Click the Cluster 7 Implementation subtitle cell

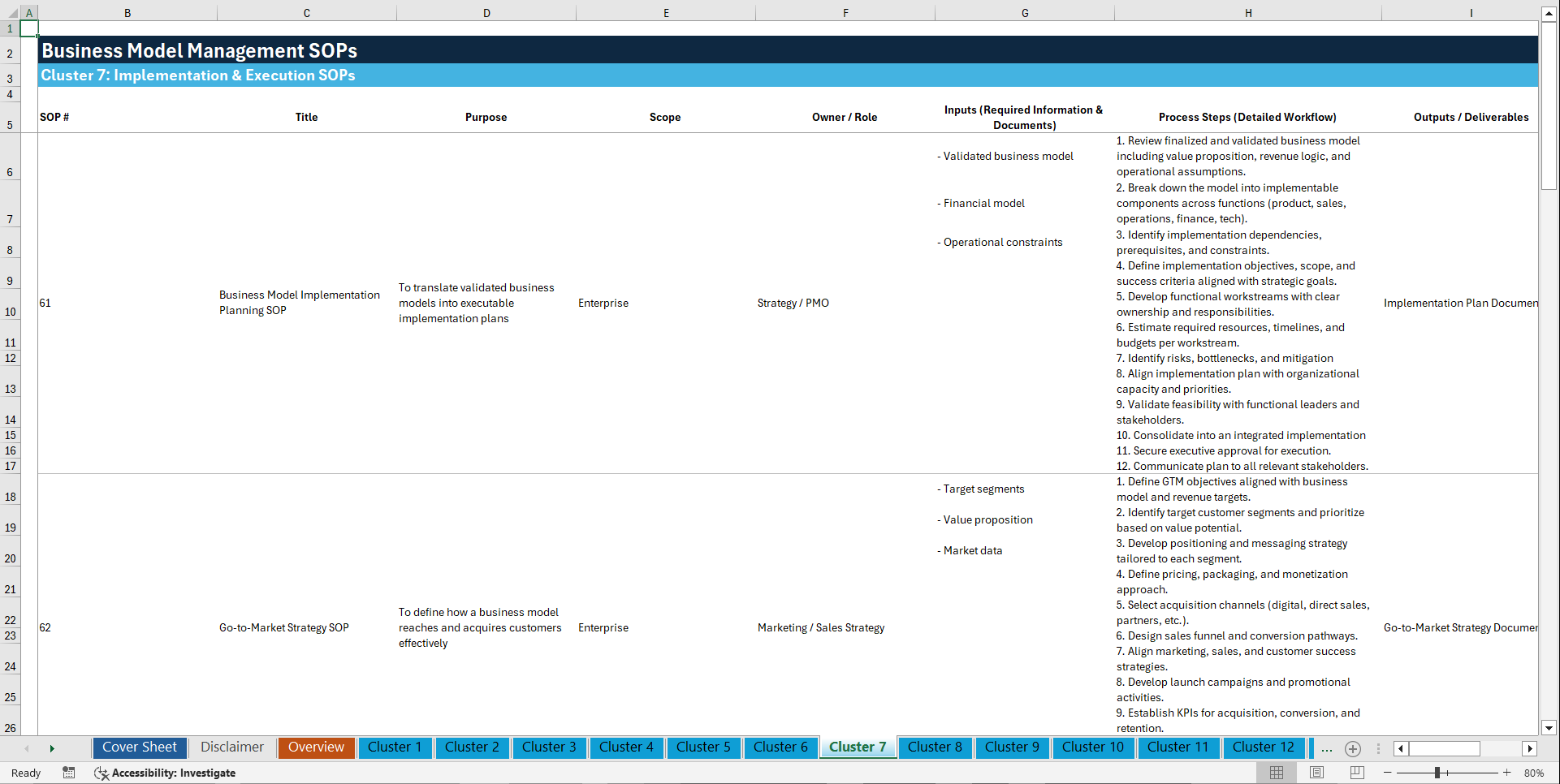click(198, 75)
